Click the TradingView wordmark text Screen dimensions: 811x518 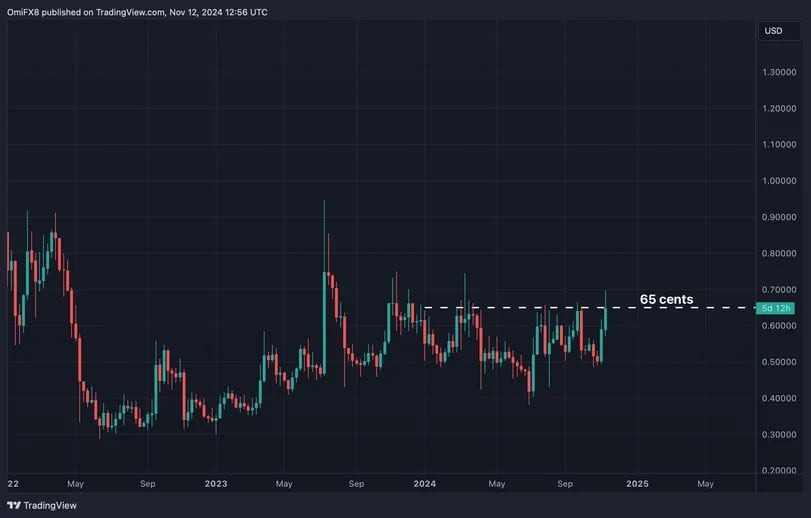50,506
